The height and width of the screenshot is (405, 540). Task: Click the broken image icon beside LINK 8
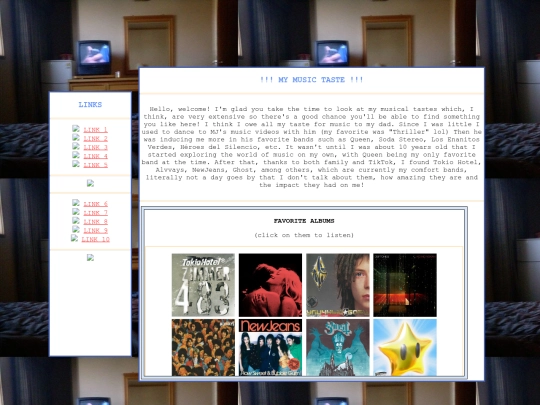click(76, 220)
